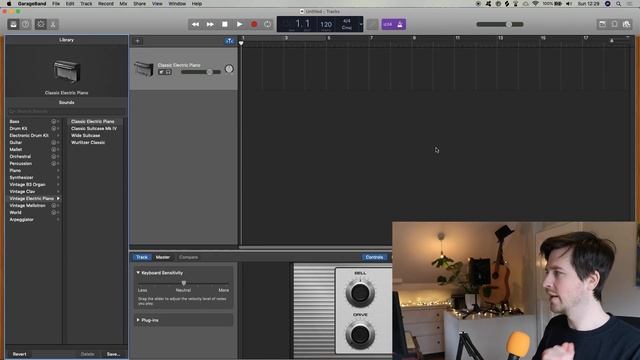Adjust the Keyboard Sensitivity slider
Image resolution: width=640 pixels, height=360 pixels.
183,283
